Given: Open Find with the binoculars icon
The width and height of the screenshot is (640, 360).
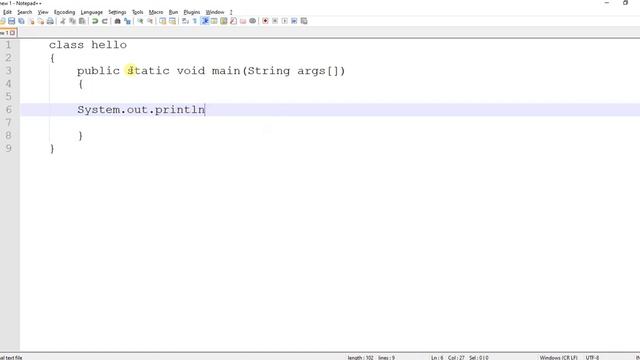Looking at the screenshot, I should (117, 21).
